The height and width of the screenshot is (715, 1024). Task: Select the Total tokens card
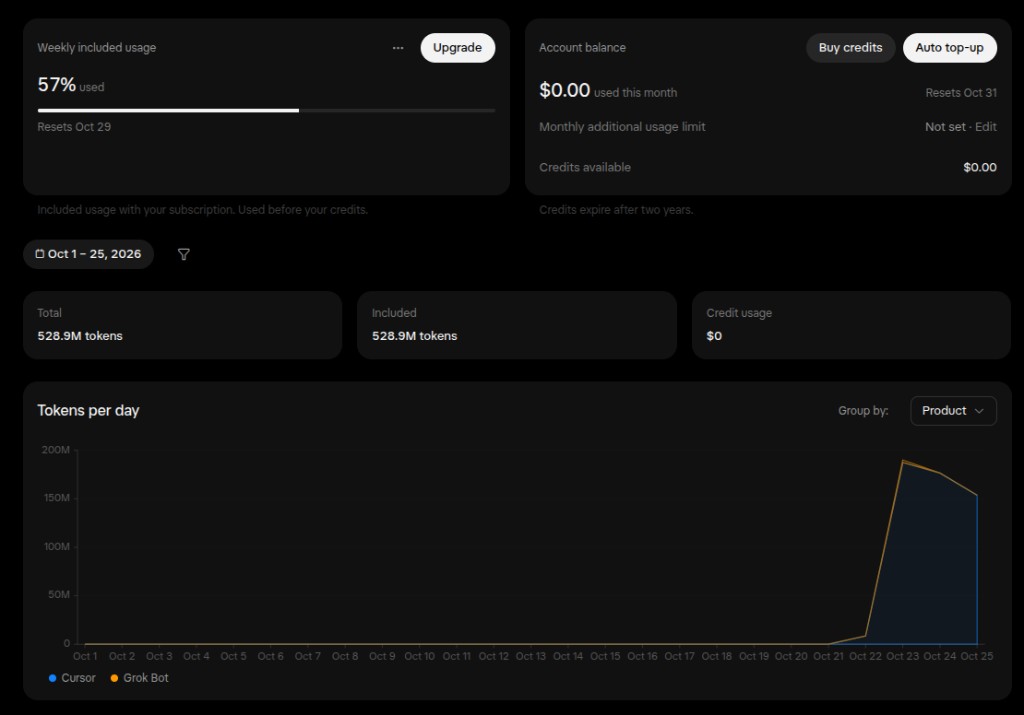[182, 325]
